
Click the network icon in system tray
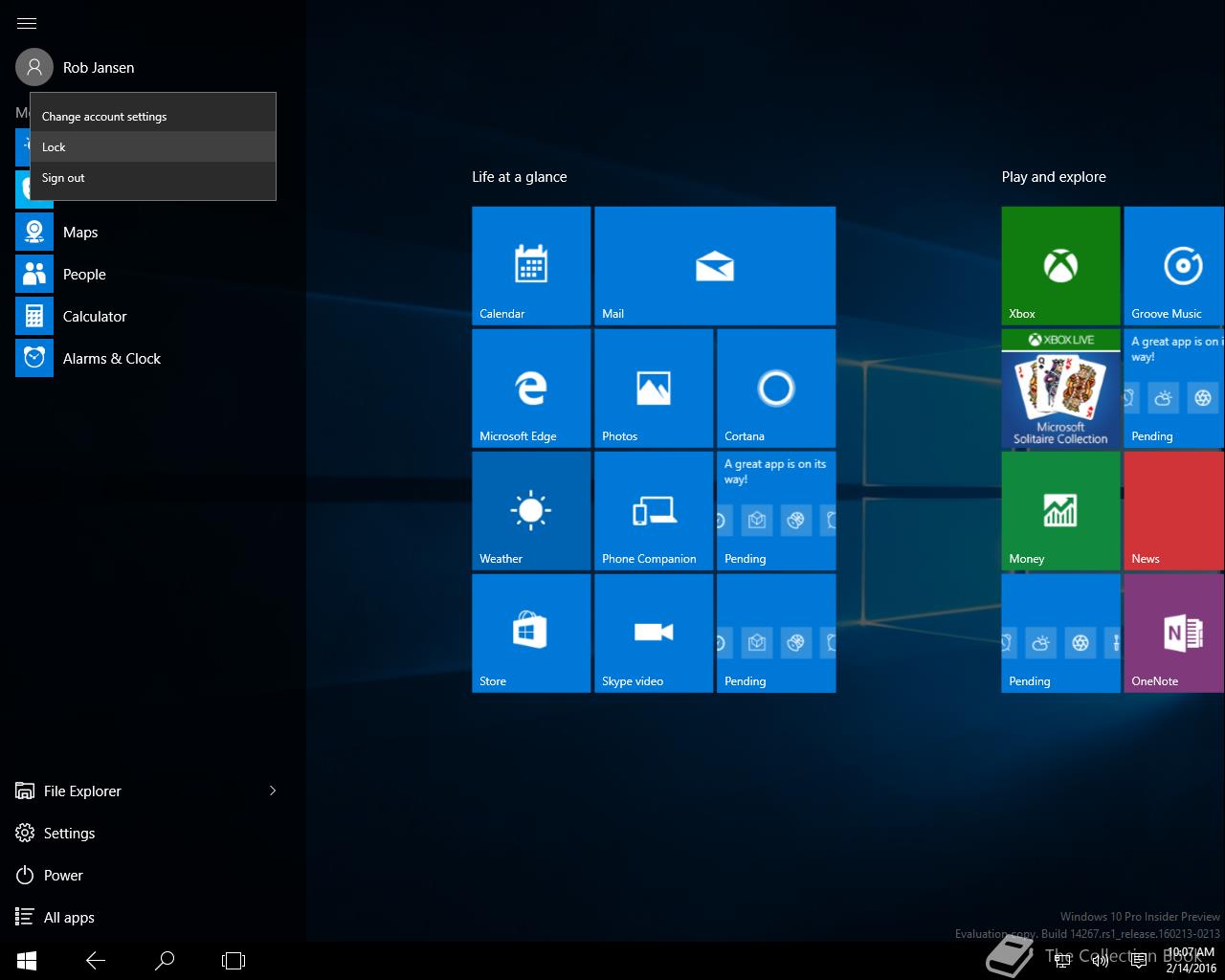pos(1062,960)
